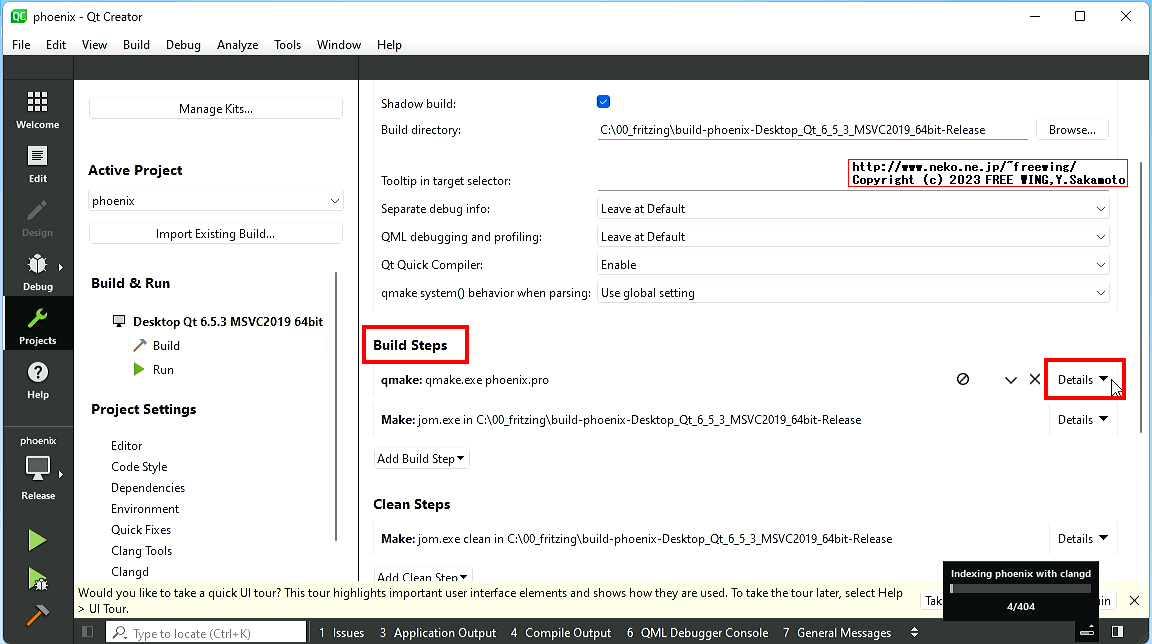Open the Edit mode
Image resolution: width=1152 pixels, height=644 pixels.
click(37, 162)
